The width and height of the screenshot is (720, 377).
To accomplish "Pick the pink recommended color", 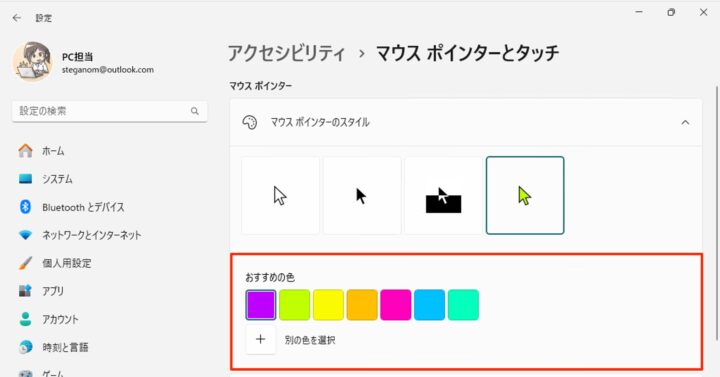I will click(x=396, y=304).
